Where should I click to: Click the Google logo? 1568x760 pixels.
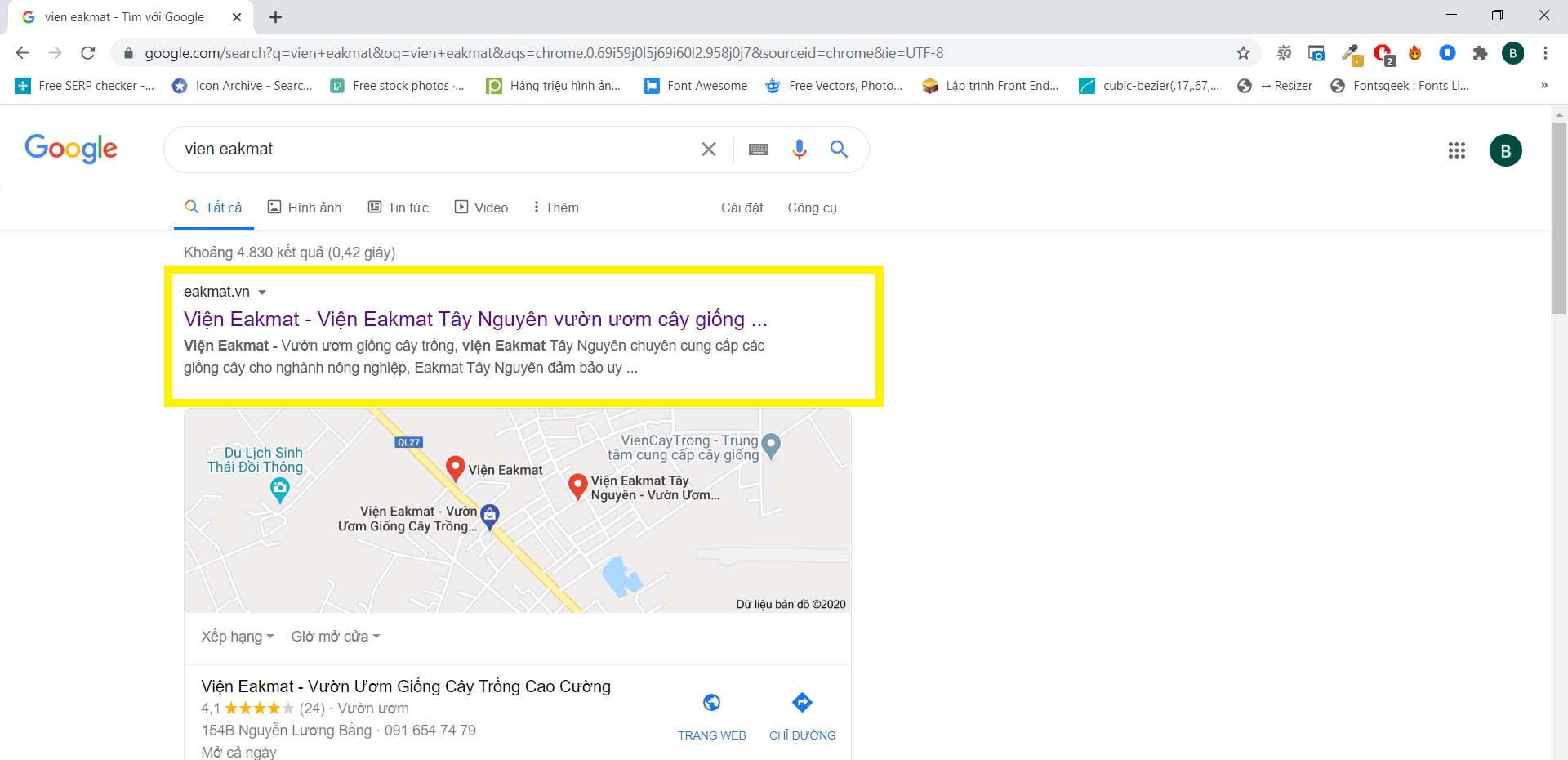tap(71, 149)
